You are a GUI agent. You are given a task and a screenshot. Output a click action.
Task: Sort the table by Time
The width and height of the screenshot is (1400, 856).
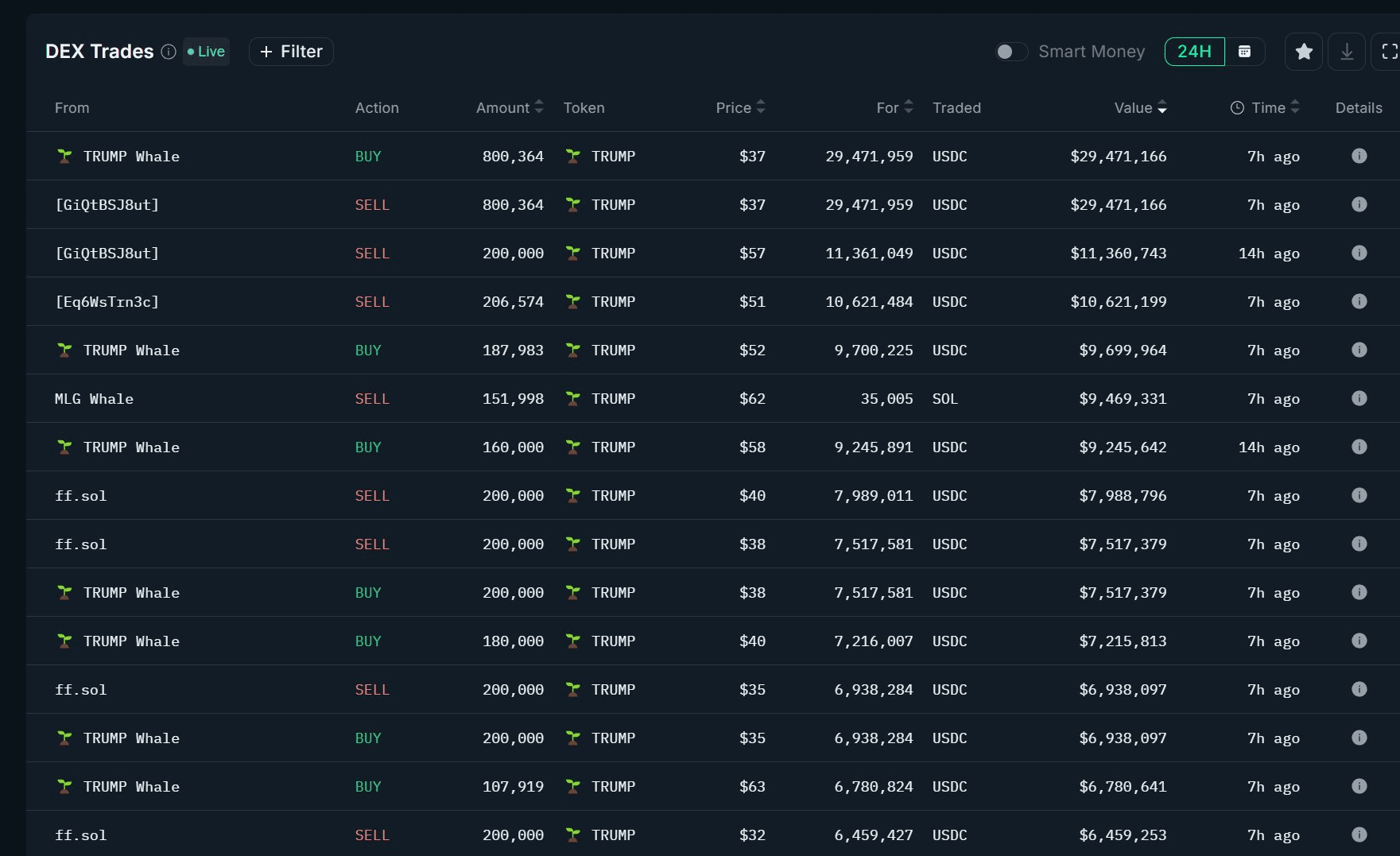click(x=1267, y=107)
